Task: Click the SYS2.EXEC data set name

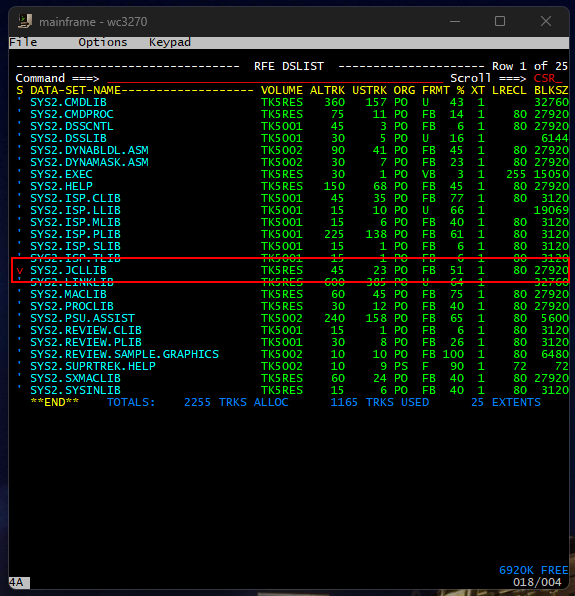Action: pos(61,174)
